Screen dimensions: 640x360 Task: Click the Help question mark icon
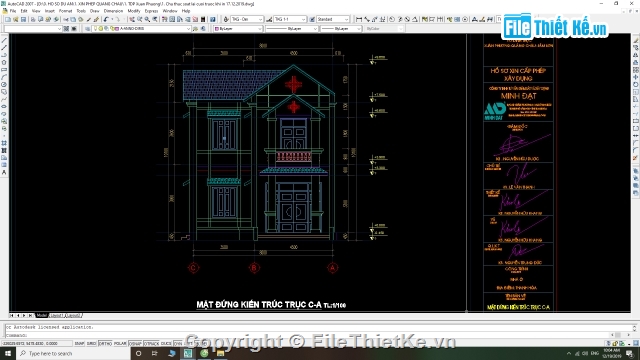click(213, 19)
